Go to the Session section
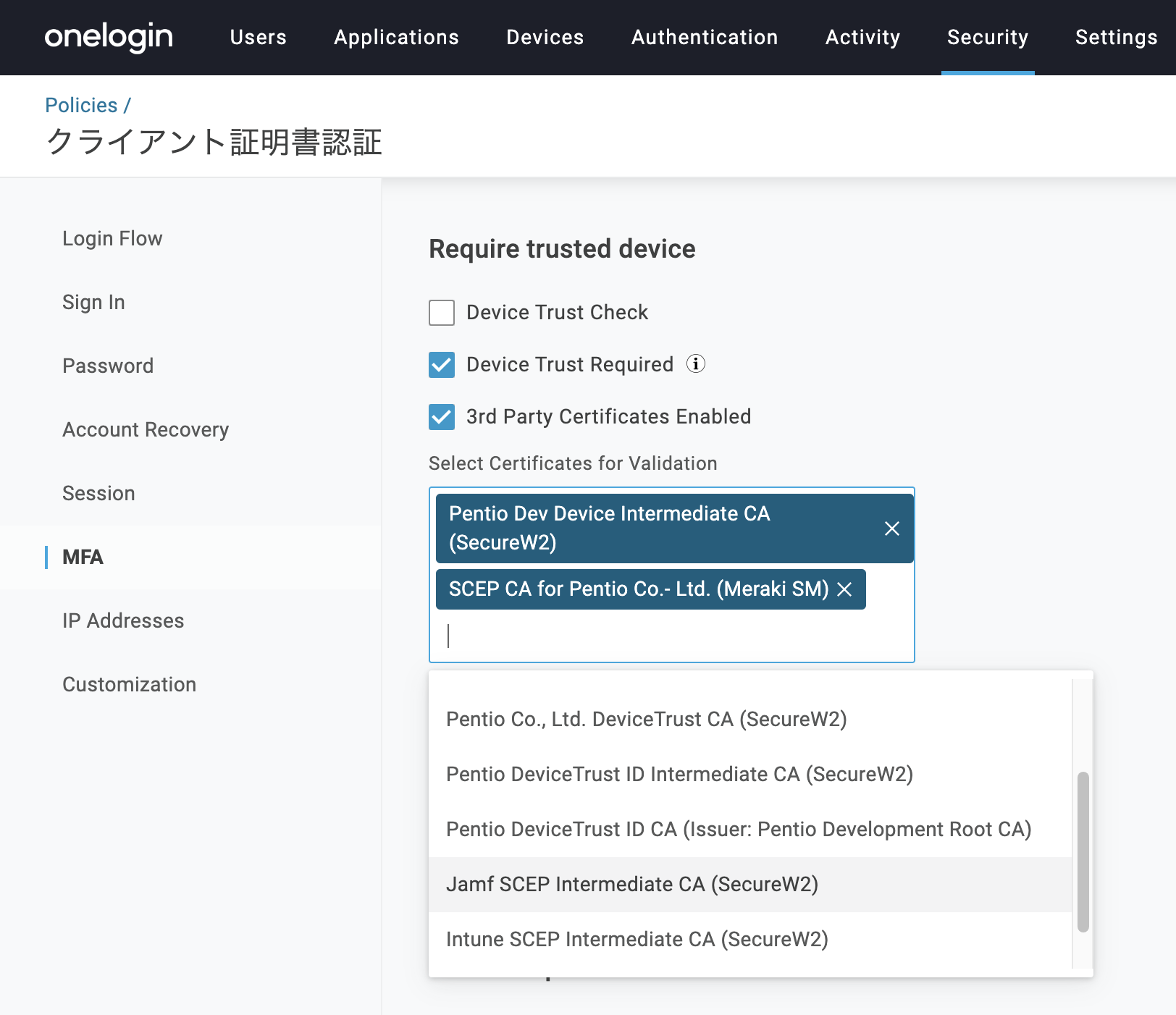This screenshot has height=1015, width=1176. 98,493
